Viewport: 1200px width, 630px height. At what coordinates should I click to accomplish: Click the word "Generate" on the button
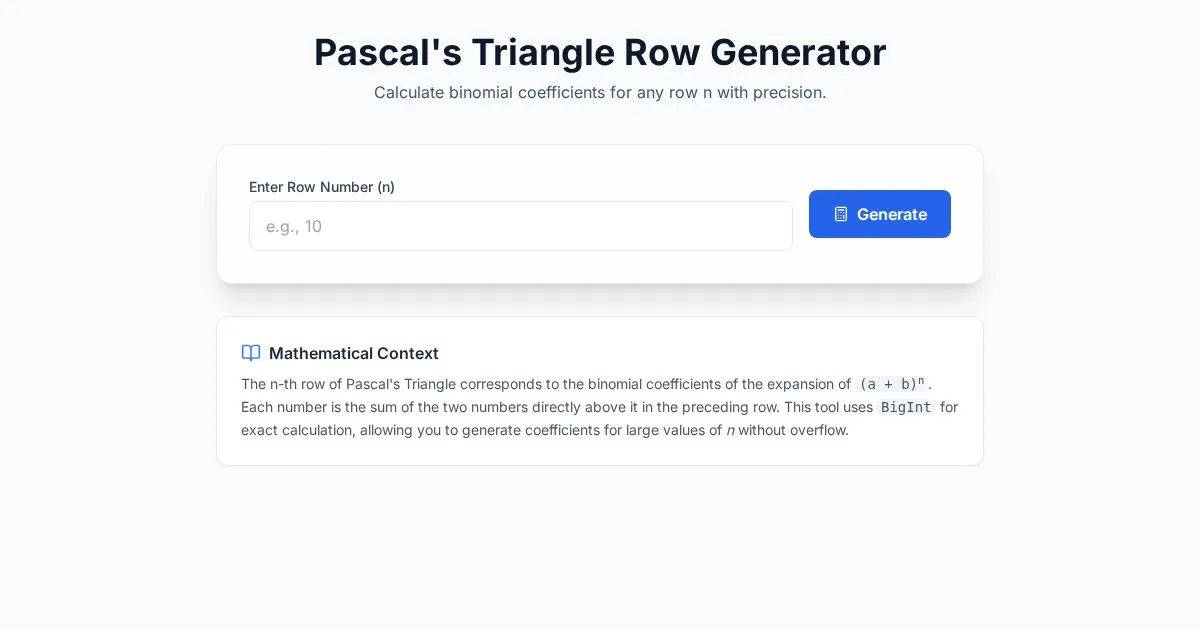pos(891,214)
